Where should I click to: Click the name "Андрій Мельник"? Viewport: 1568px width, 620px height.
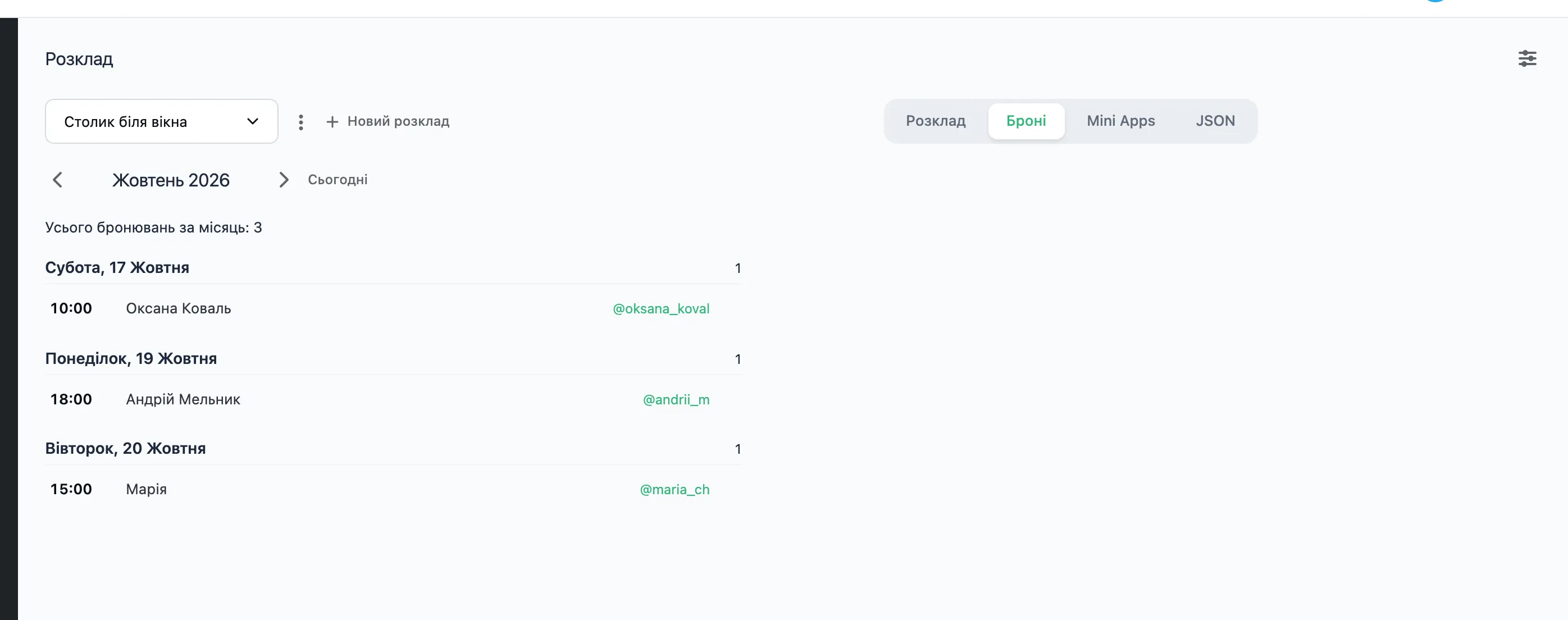[183, 399]
